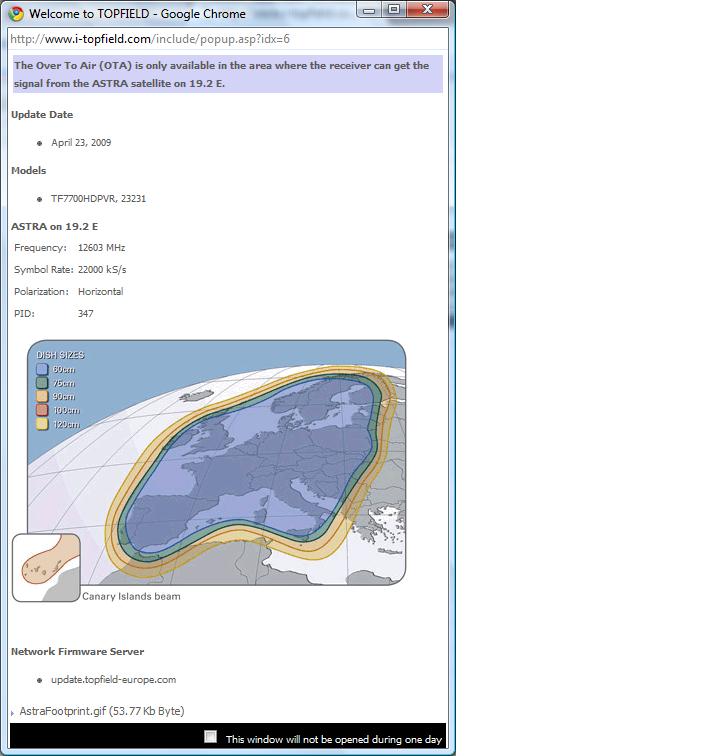Click the URL address bar

228,39
